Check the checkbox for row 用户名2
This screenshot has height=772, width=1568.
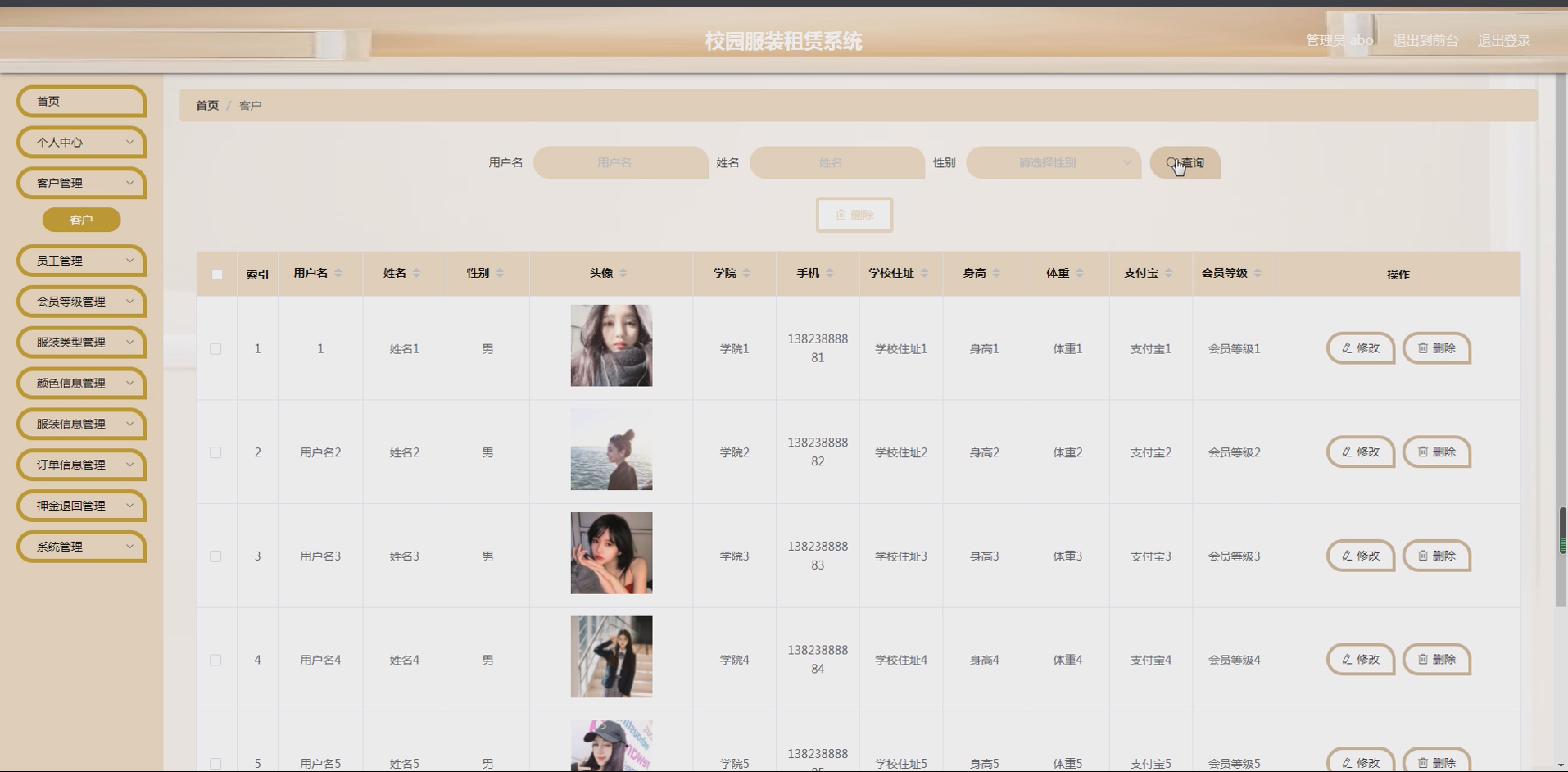coord(215,452)
